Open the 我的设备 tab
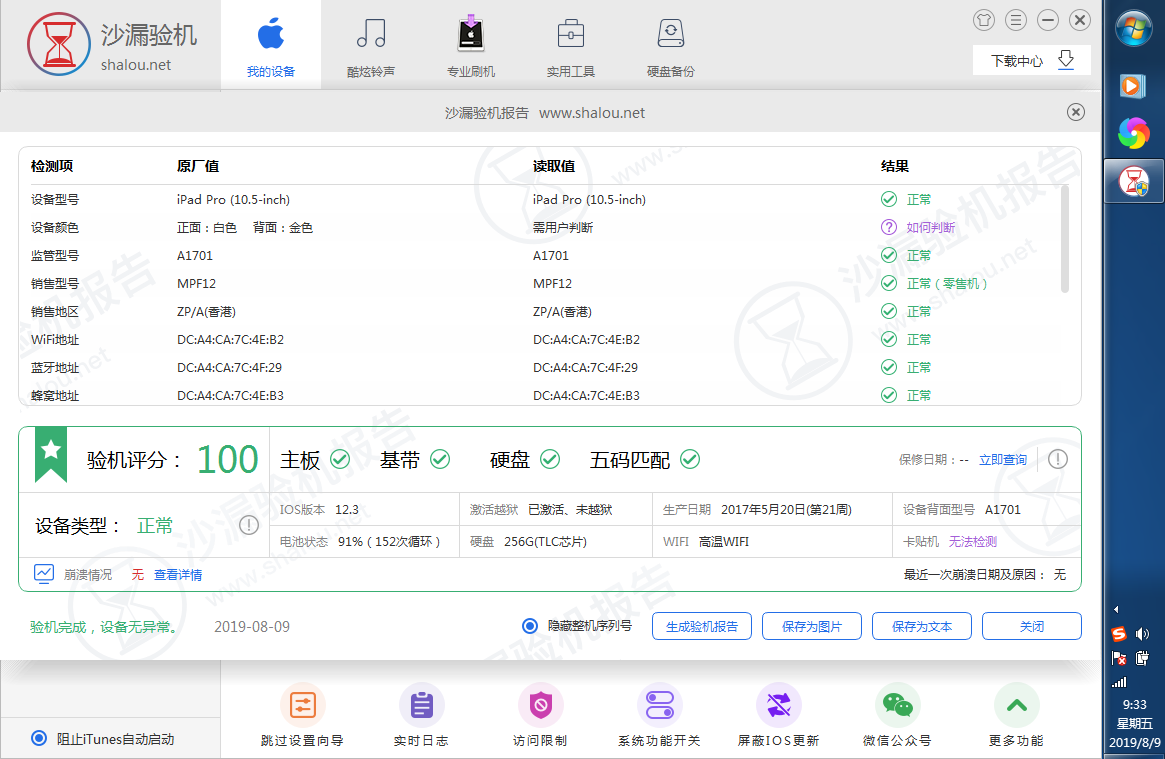1165x759 pixels. pyautogui.click(x=270, y=46)
